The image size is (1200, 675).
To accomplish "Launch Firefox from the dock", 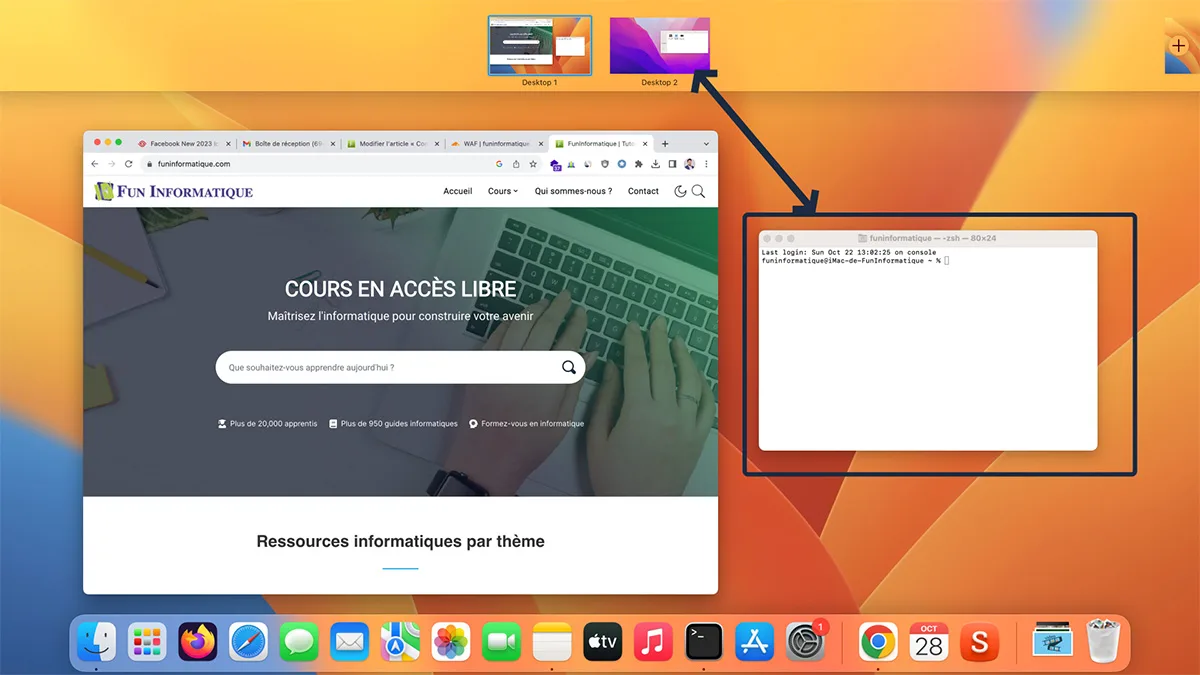I will (198, 642).
